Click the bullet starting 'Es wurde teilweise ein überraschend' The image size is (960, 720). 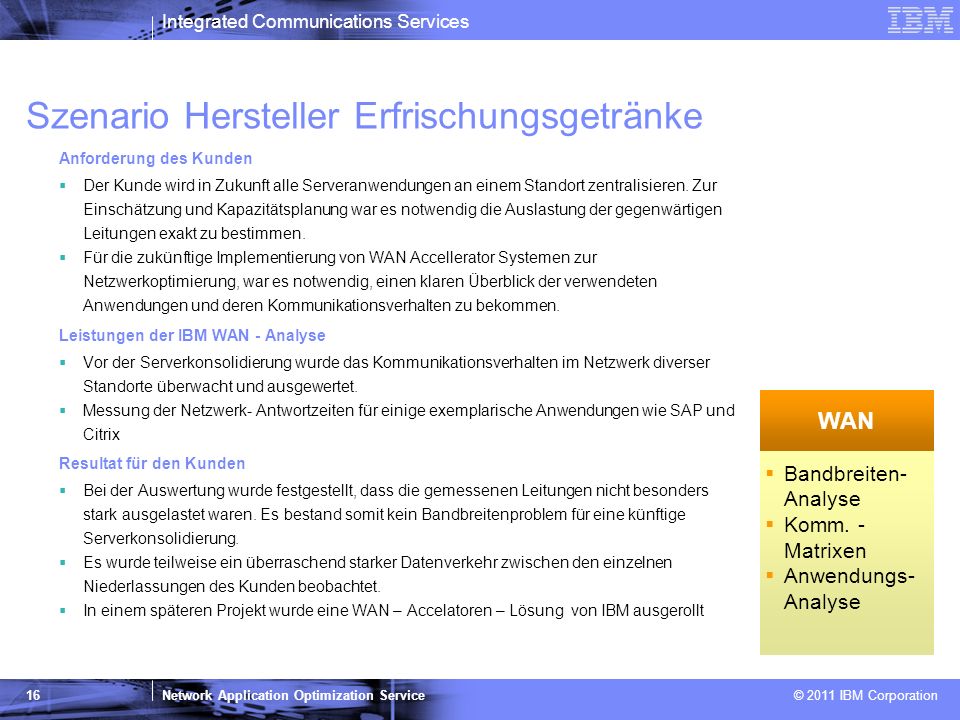pos(378,574)
